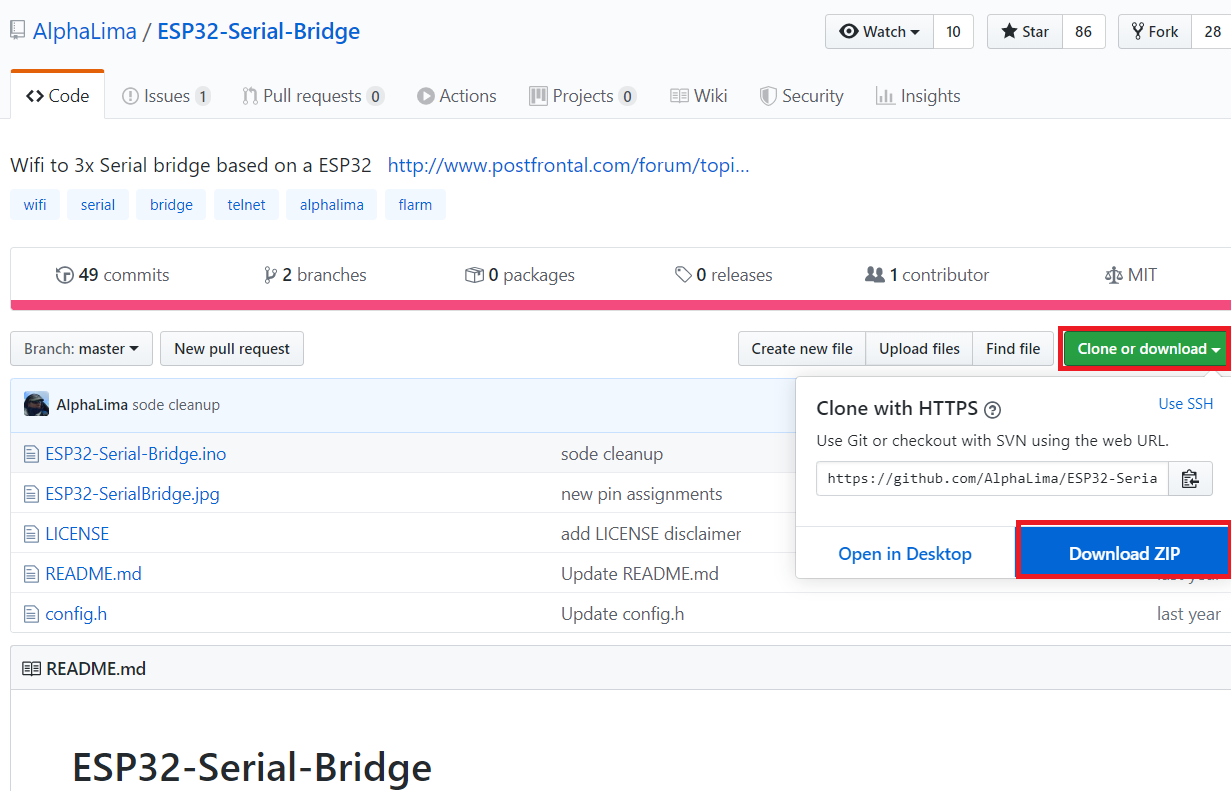Click the MIT license scale icon
1231x791 pixels.
(1113, 275)
